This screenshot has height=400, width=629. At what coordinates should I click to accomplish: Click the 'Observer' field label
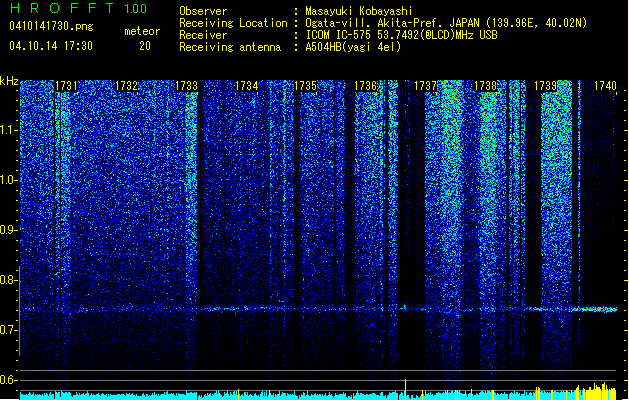pyautogui.click(x=203, y=11)
